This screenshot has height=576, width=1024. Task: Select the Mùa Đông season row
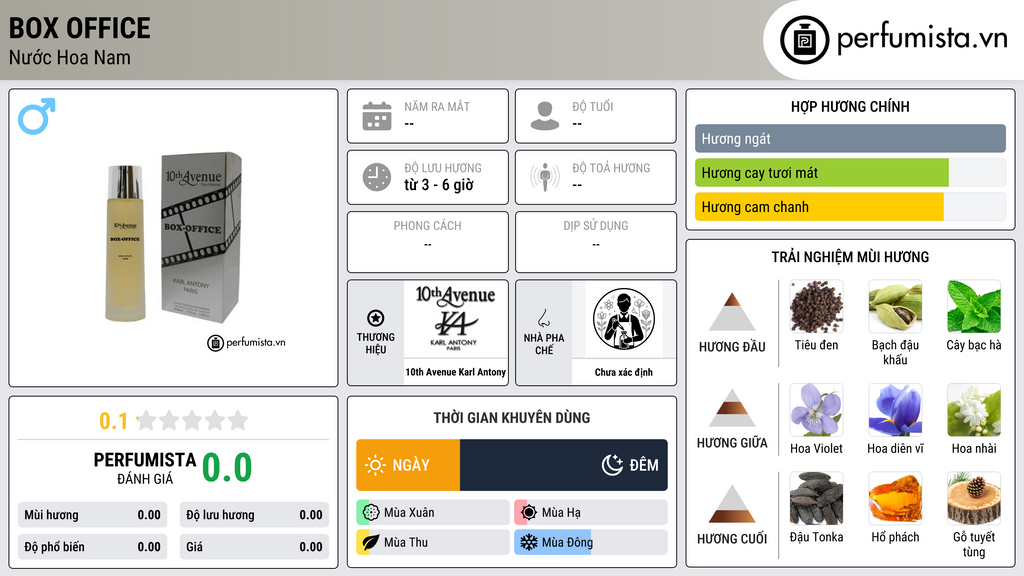(x=591, y=542)
